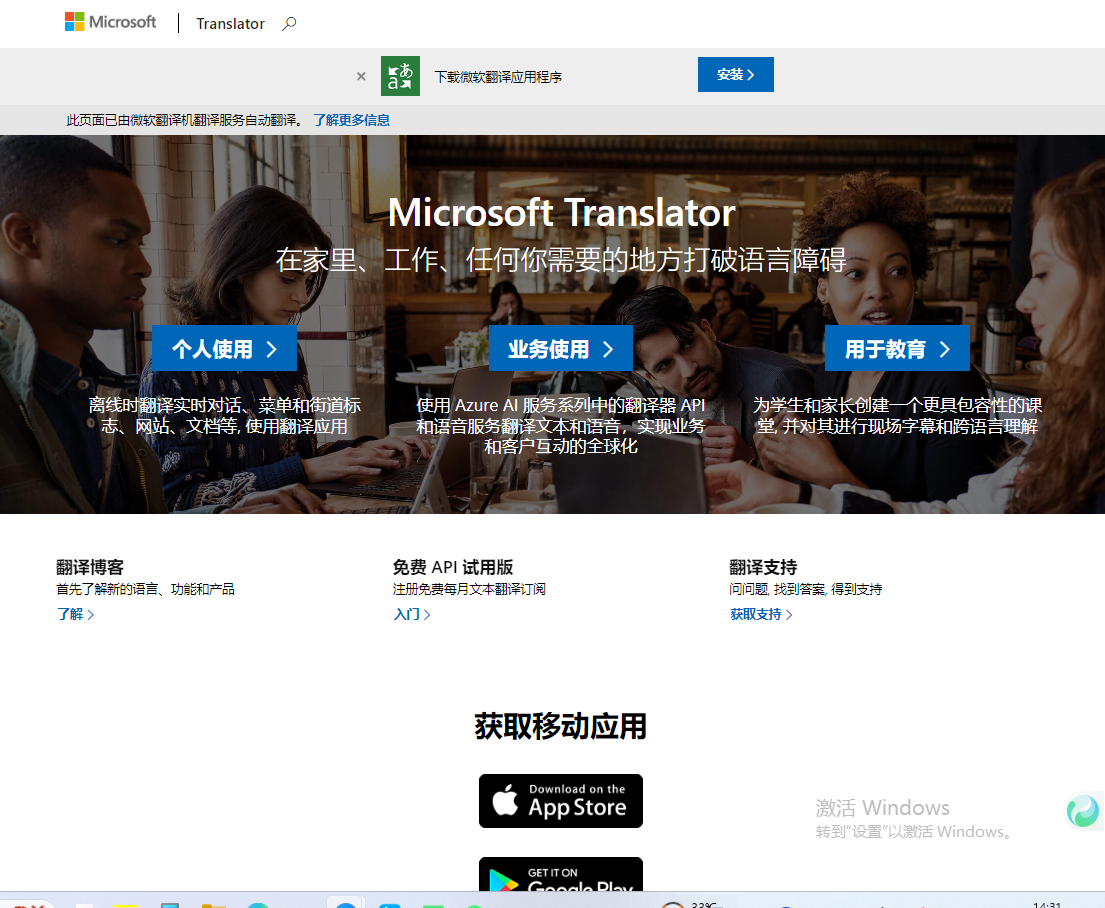Open the 了解 link under 翻译博客
The width and height of the screenshot is (1105, 908).
pyautogui.click(x=75, y=614)
